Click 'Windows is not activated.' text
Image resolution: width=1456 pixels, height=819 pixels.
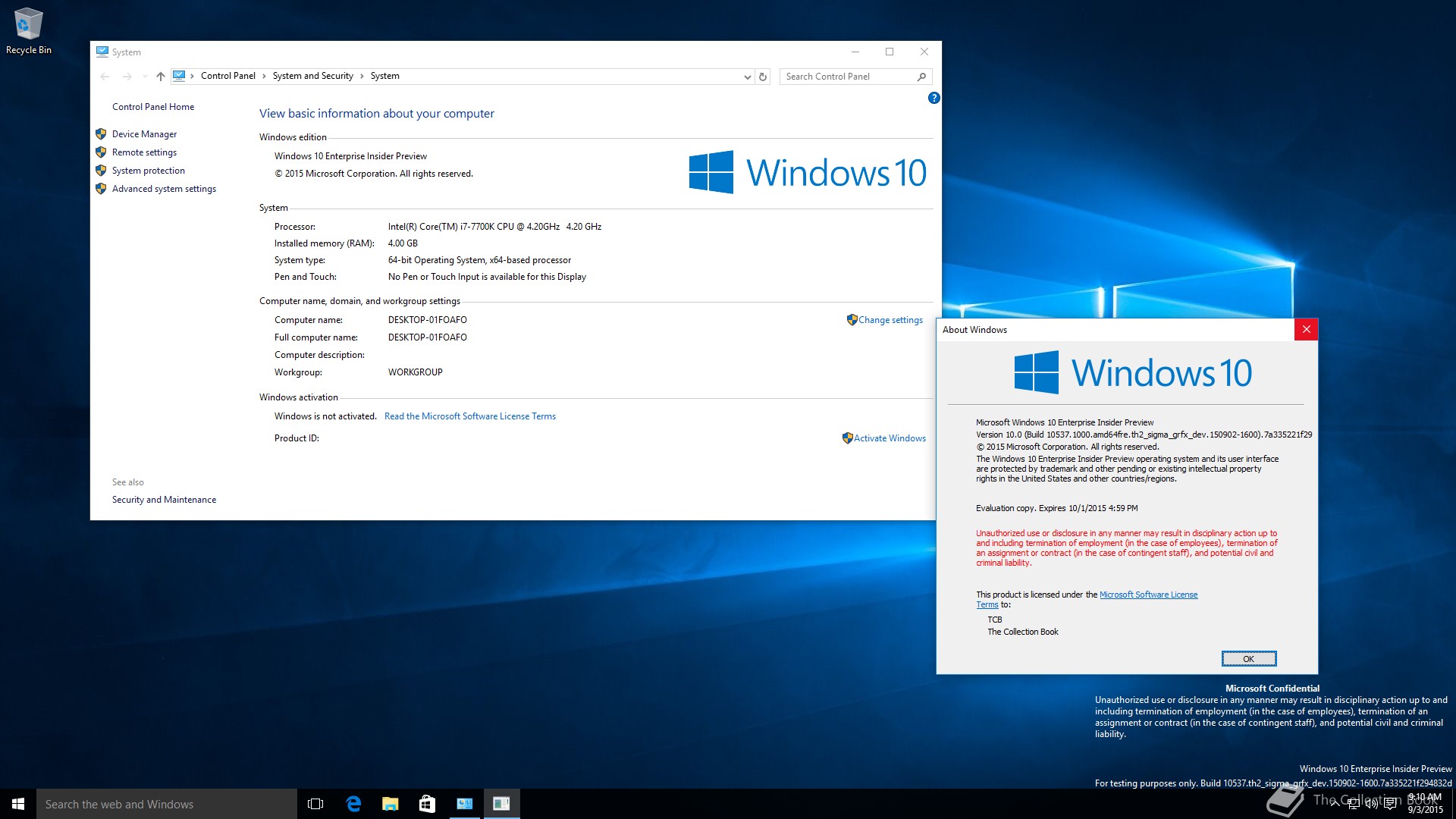(325, 416)
